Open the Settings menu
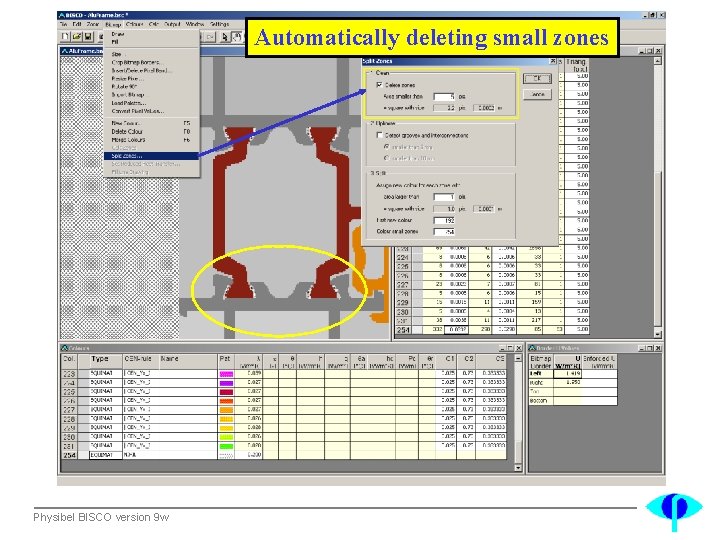 click(x=219, y=24)
